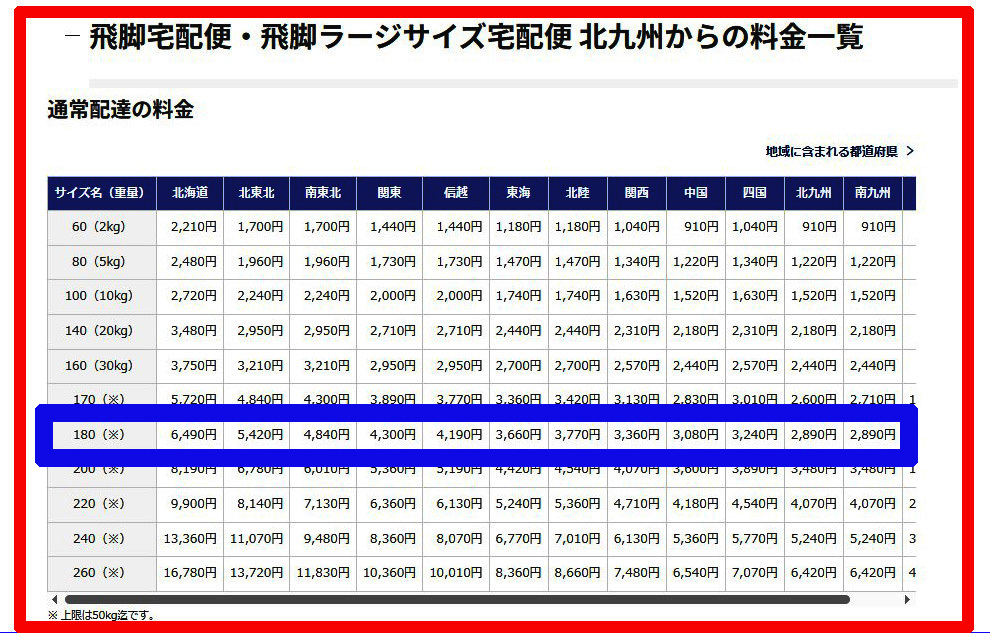The image size is (990, 633).
Task: Click the 7,480円 関西 cell in 260 row
Action: pos(636,573)
